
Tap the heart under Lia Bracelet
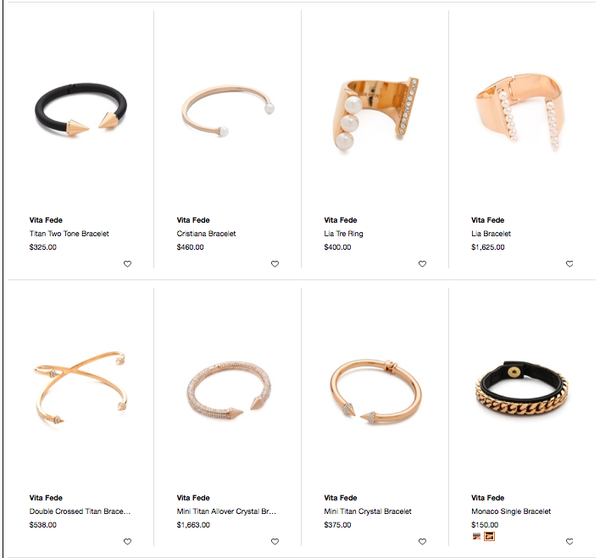tap(569, 264)
